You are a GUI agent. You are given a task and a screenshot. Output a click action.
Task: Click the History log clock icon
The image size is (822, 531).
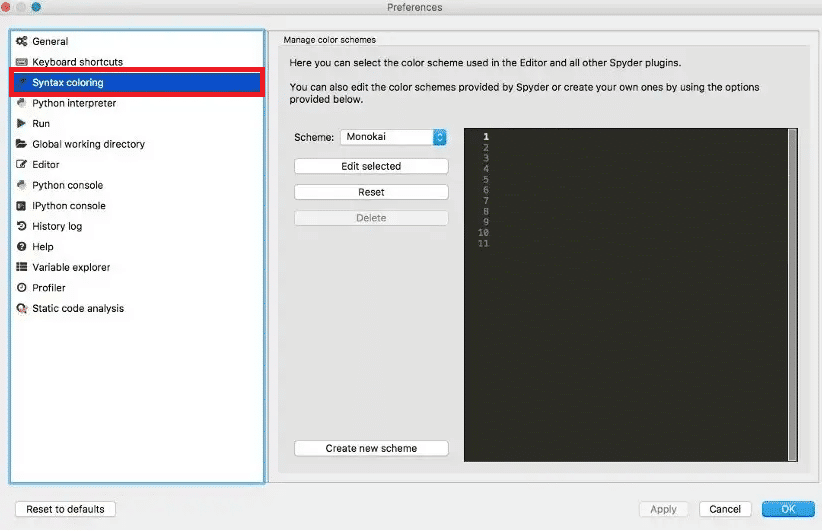(x=21, y=226)
